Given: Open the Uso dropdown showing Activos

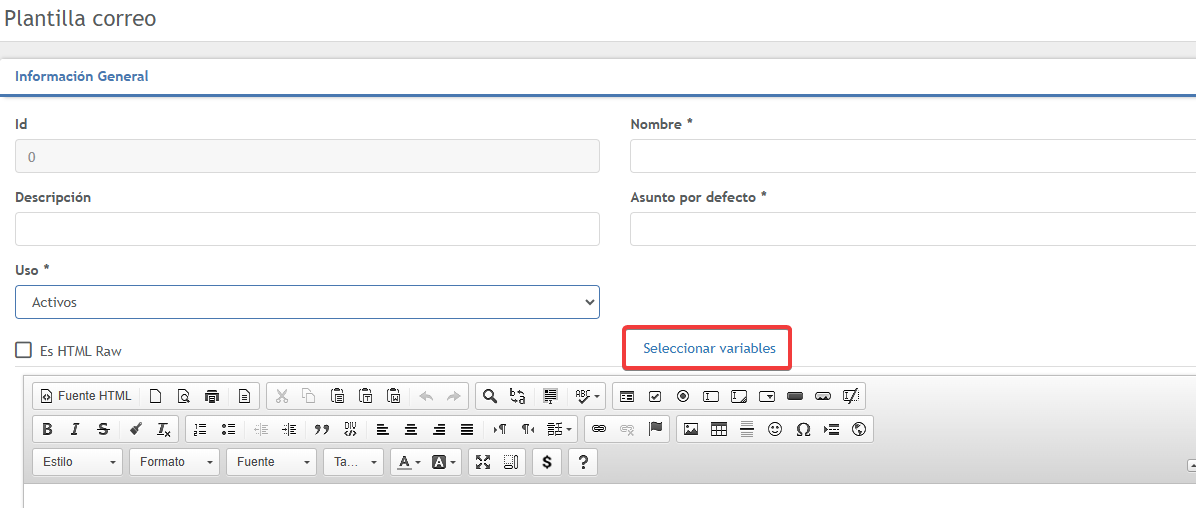Looking at the screenshot, I should click(x=307, y=302).
